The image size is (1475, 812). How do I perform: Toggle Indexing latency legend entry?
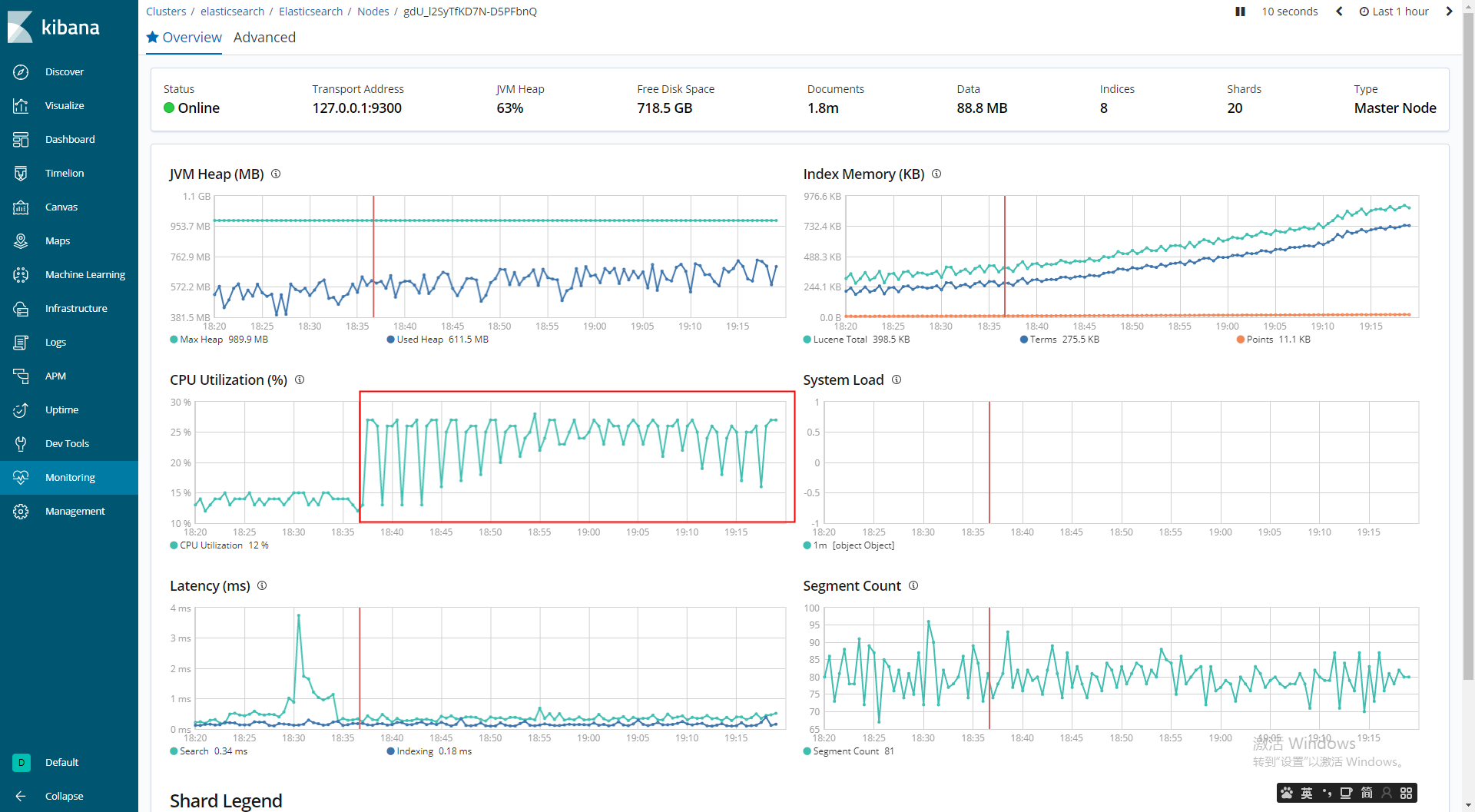429,751
